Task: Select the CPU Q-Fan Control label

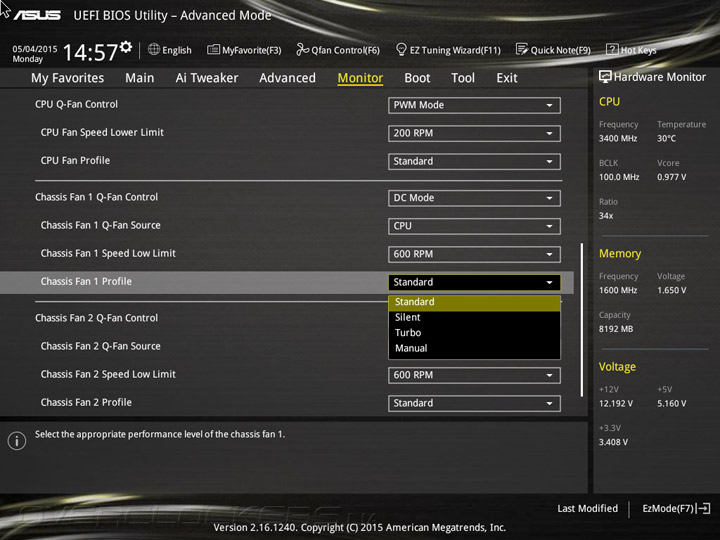Action: (76, 104)
